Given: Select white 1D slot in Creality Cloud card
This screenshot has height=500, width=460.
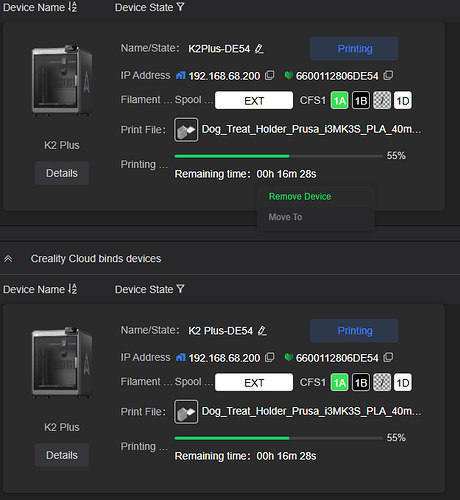Looking at the screenshot, I should pyautogui.click(x=403, y=382).
